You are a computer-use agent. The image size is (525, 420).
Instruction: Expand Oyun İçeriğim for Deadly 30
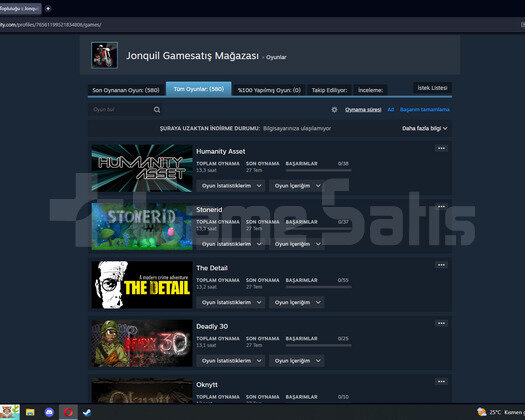coord(297,361)
